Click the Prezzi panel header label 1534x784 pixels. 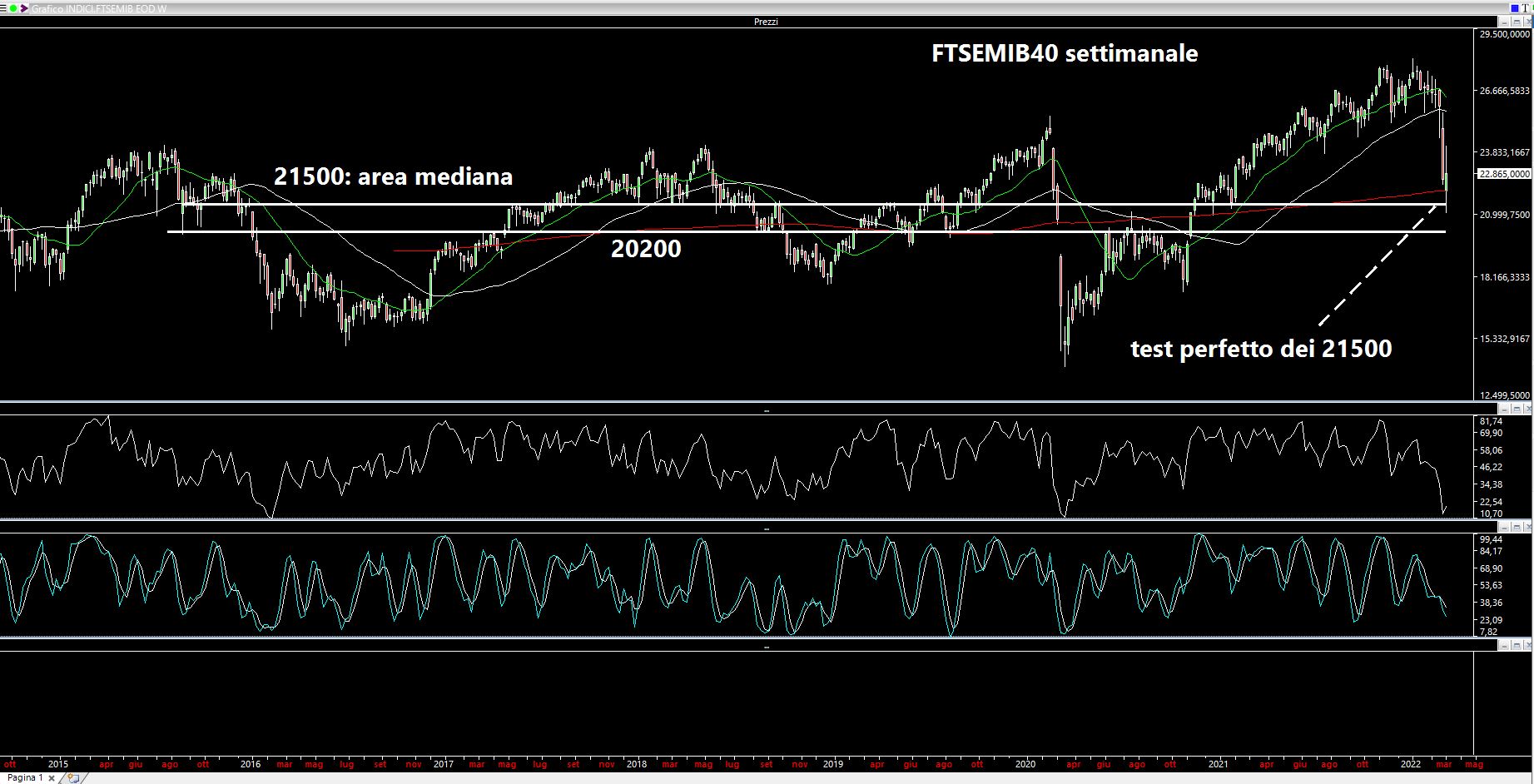(766, 22)
